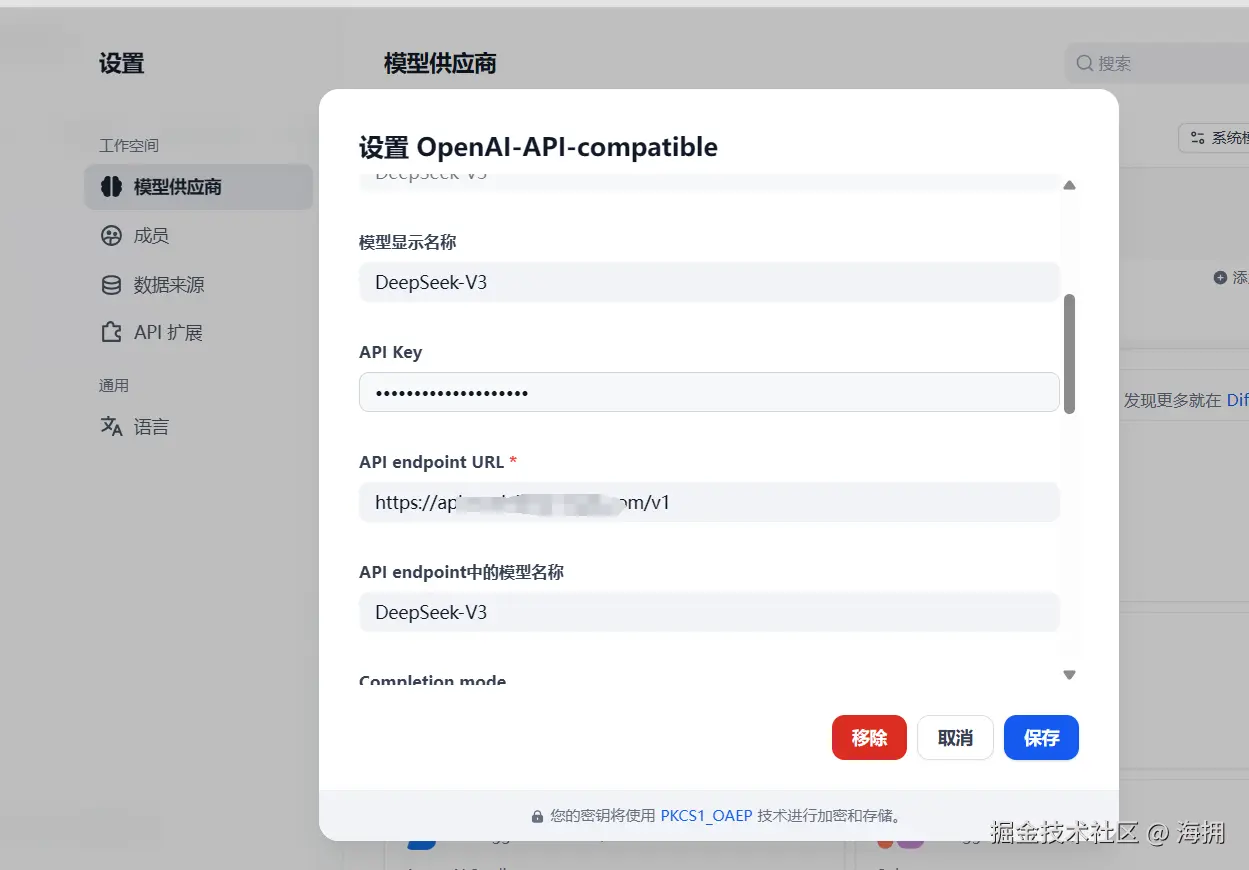1249x870 pixels.
Task: Select the API endpoint URL field
Action: click(709, 502)
